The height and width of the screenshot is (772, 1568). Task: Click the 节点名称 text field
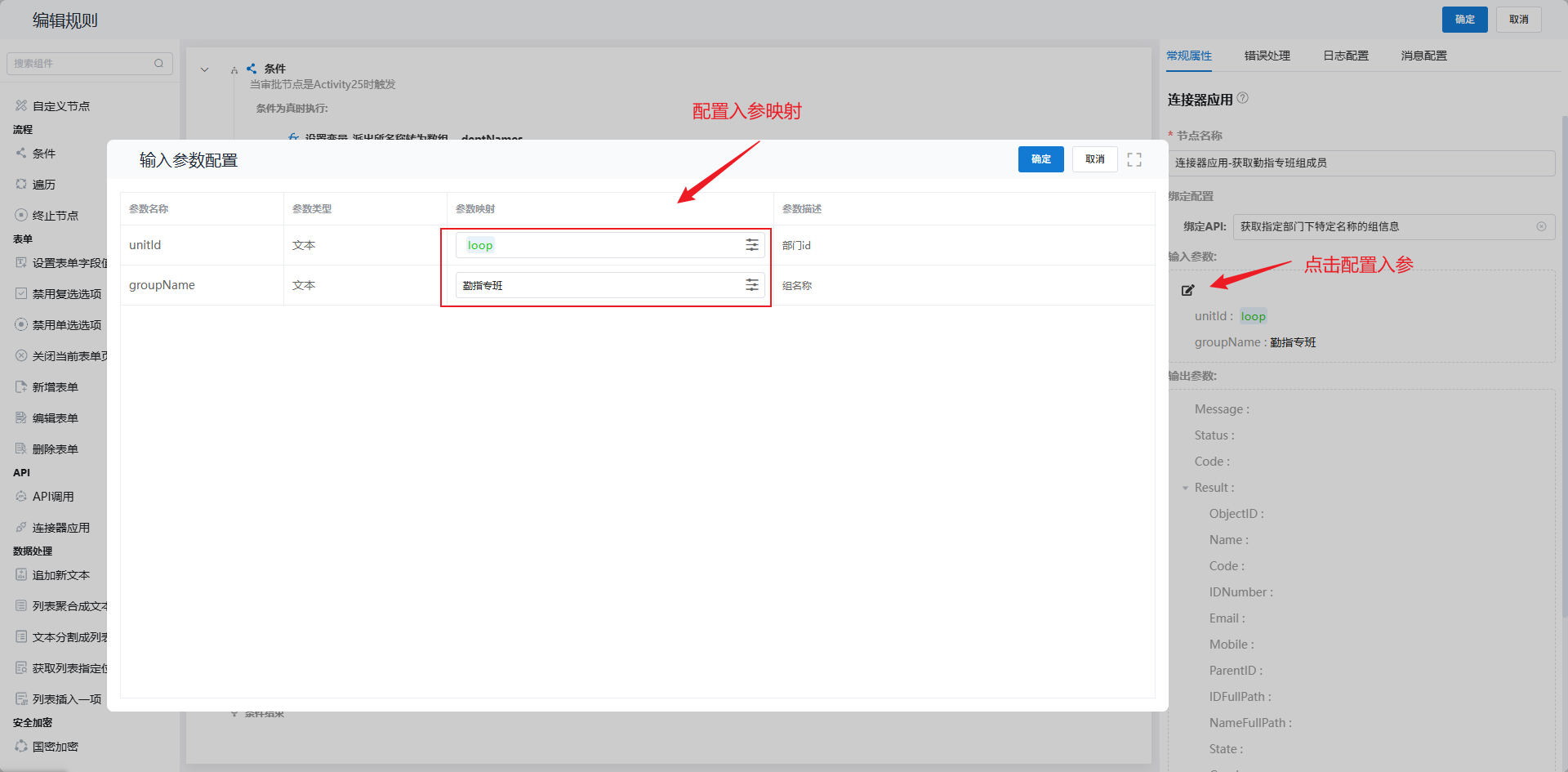point(1361,163)
